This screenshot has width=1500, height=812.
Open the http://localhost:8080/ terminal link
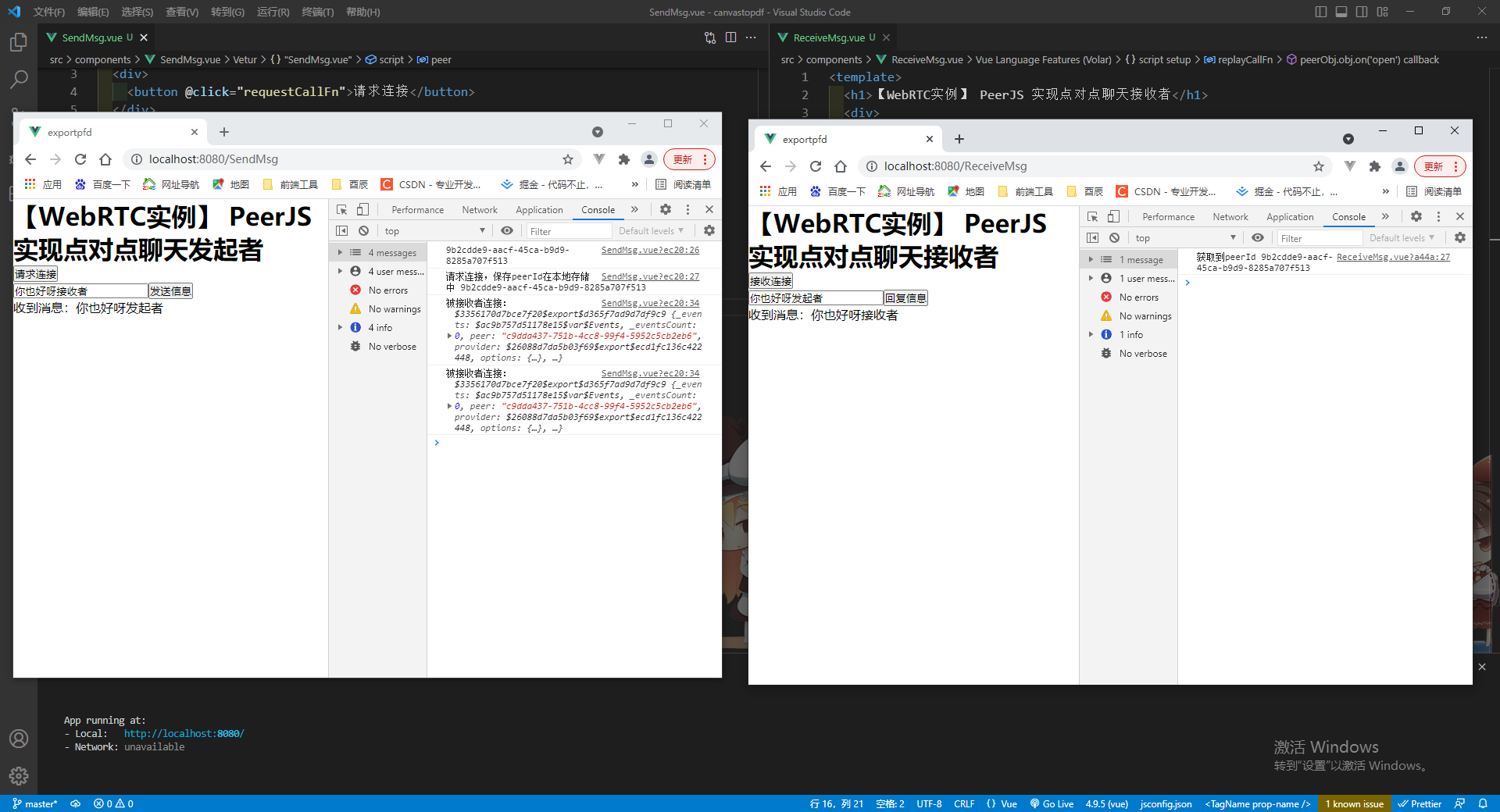pyautogui.click(x=184, y=734)
